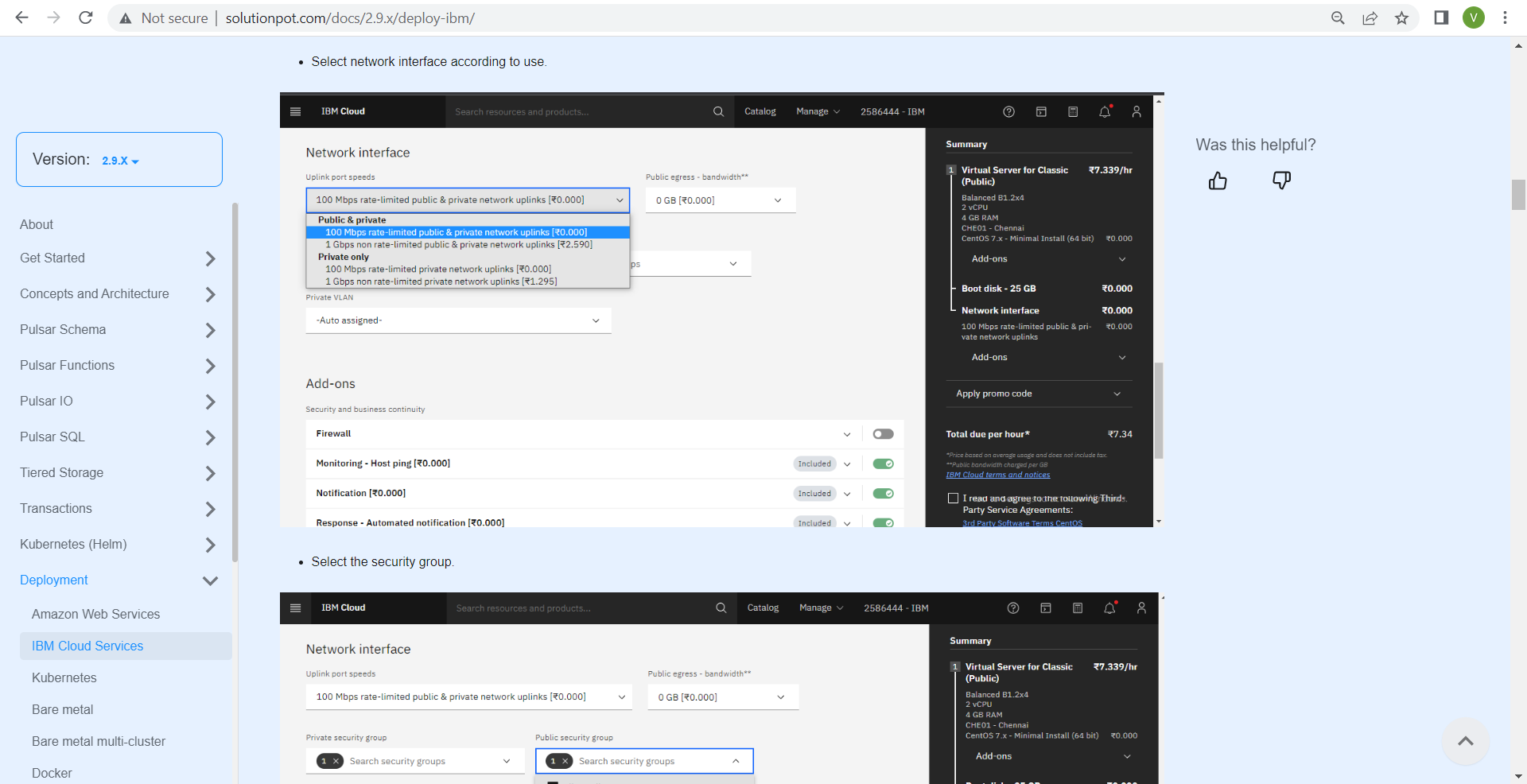Open browser side panel
The width and height of the screenshot is (1527, 784).
1441,17
